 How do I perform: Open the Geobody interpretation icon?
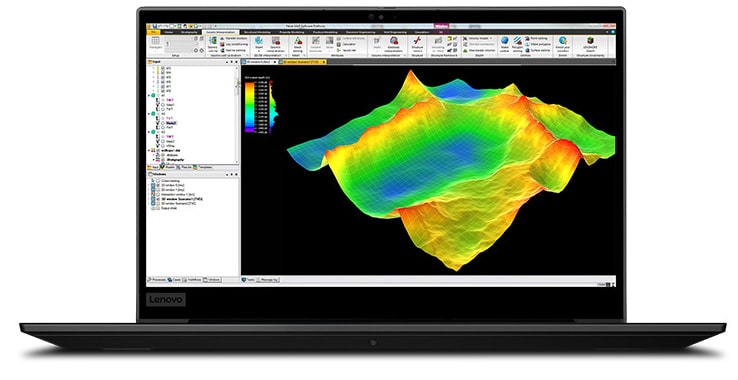pos(393,40)
